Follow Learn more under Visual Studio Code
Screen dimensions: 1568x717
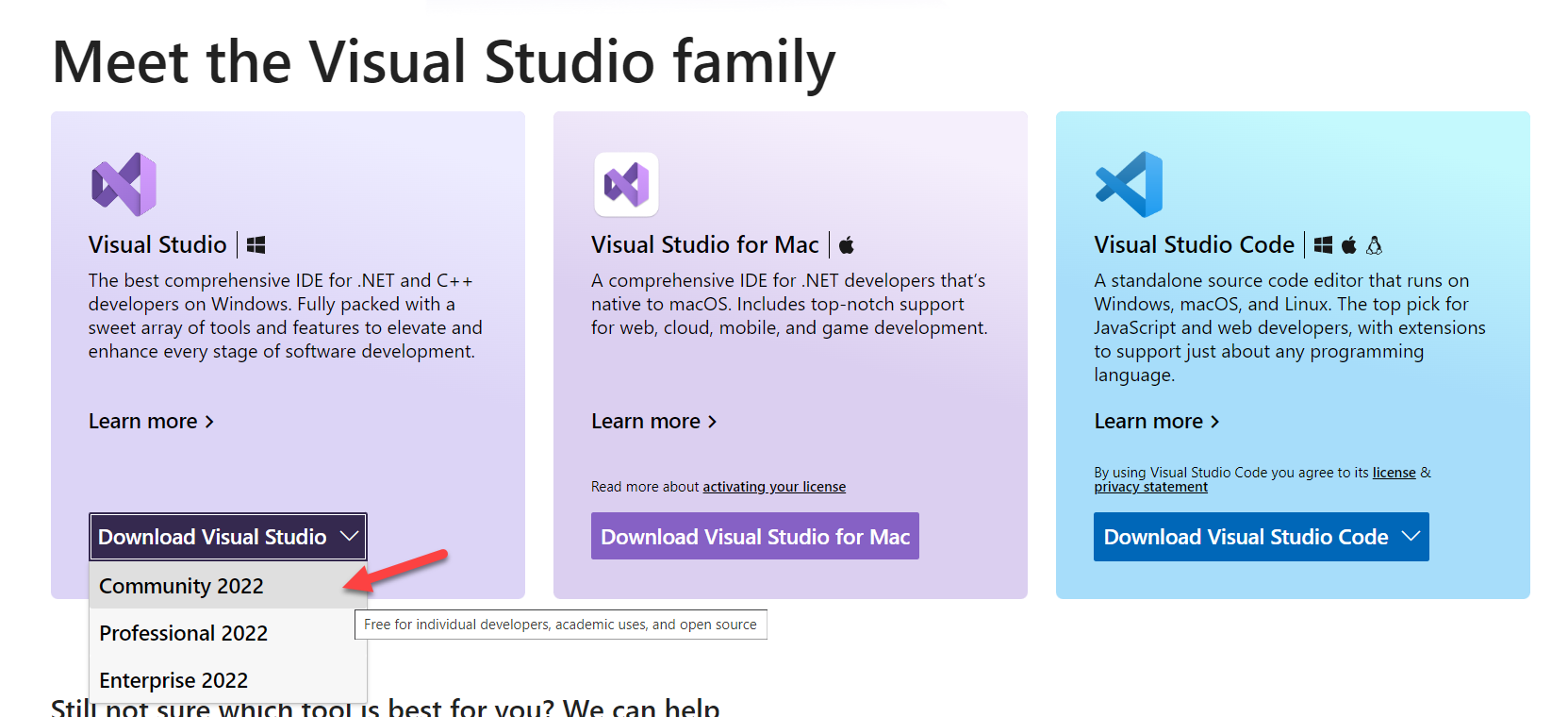[x=1156, y=422]
